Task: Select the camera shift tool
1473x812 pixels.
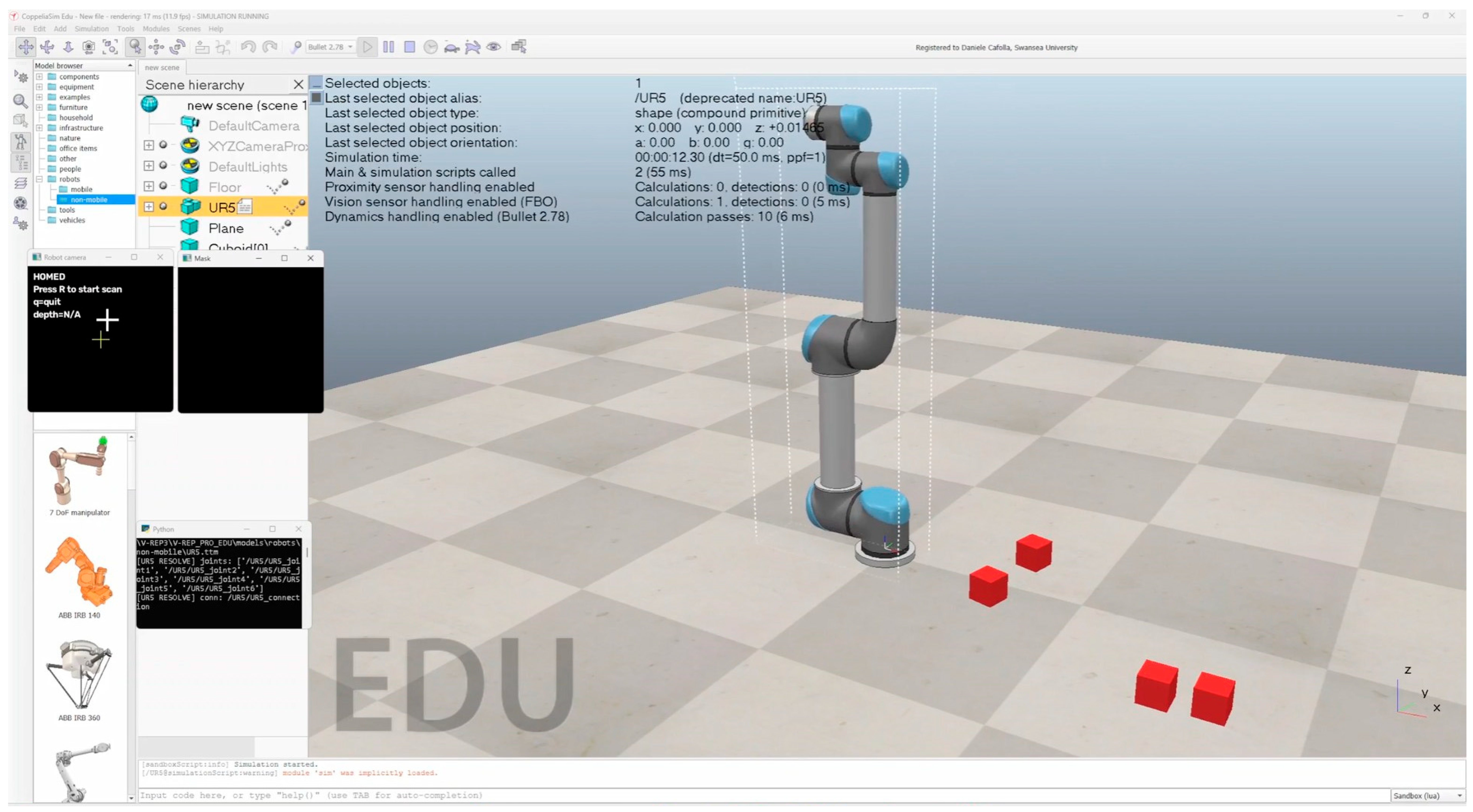Action: click(x=68, y=47)
